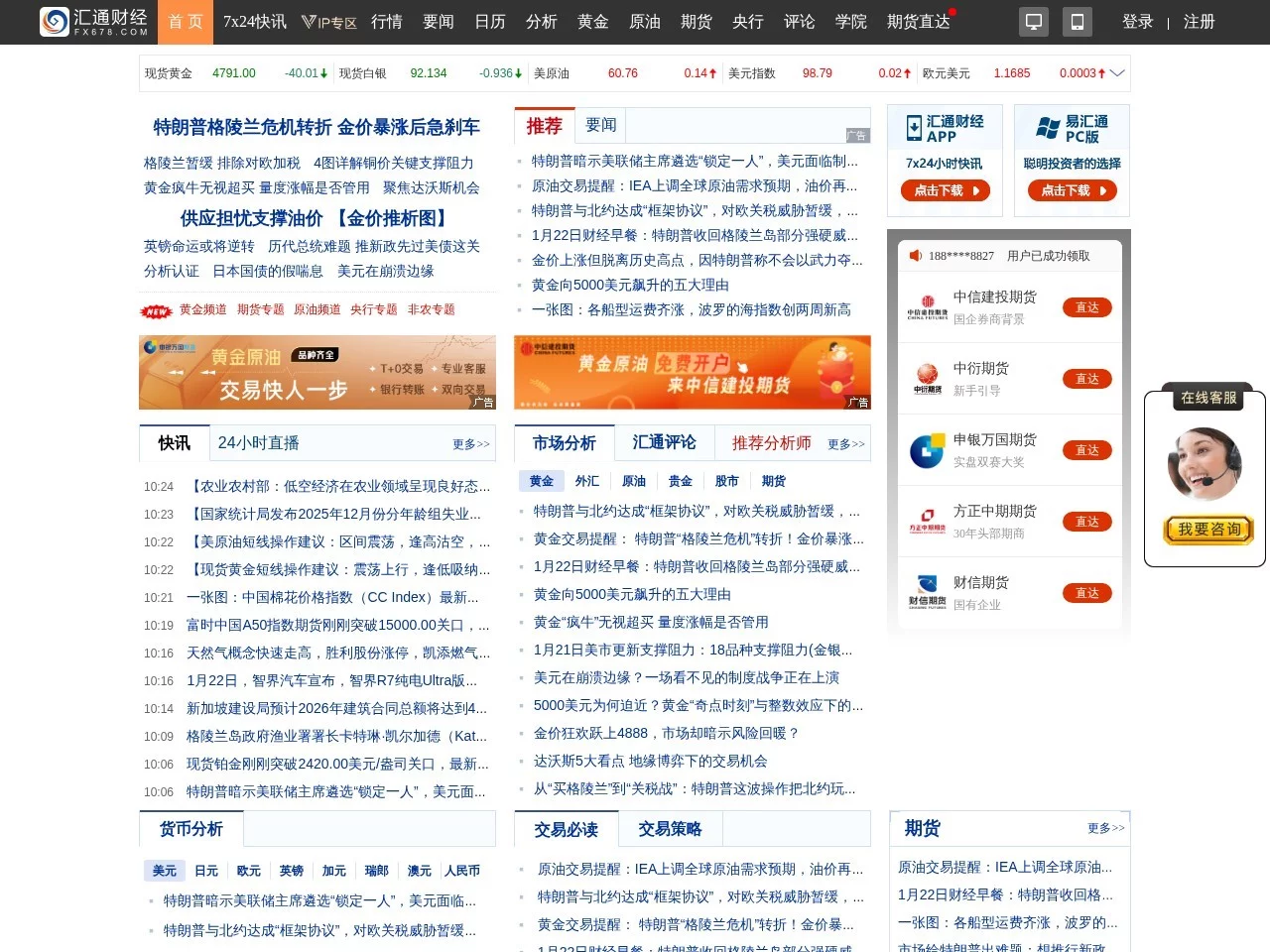Click the 汇通财经 FX678 logo

click(92, 21)
